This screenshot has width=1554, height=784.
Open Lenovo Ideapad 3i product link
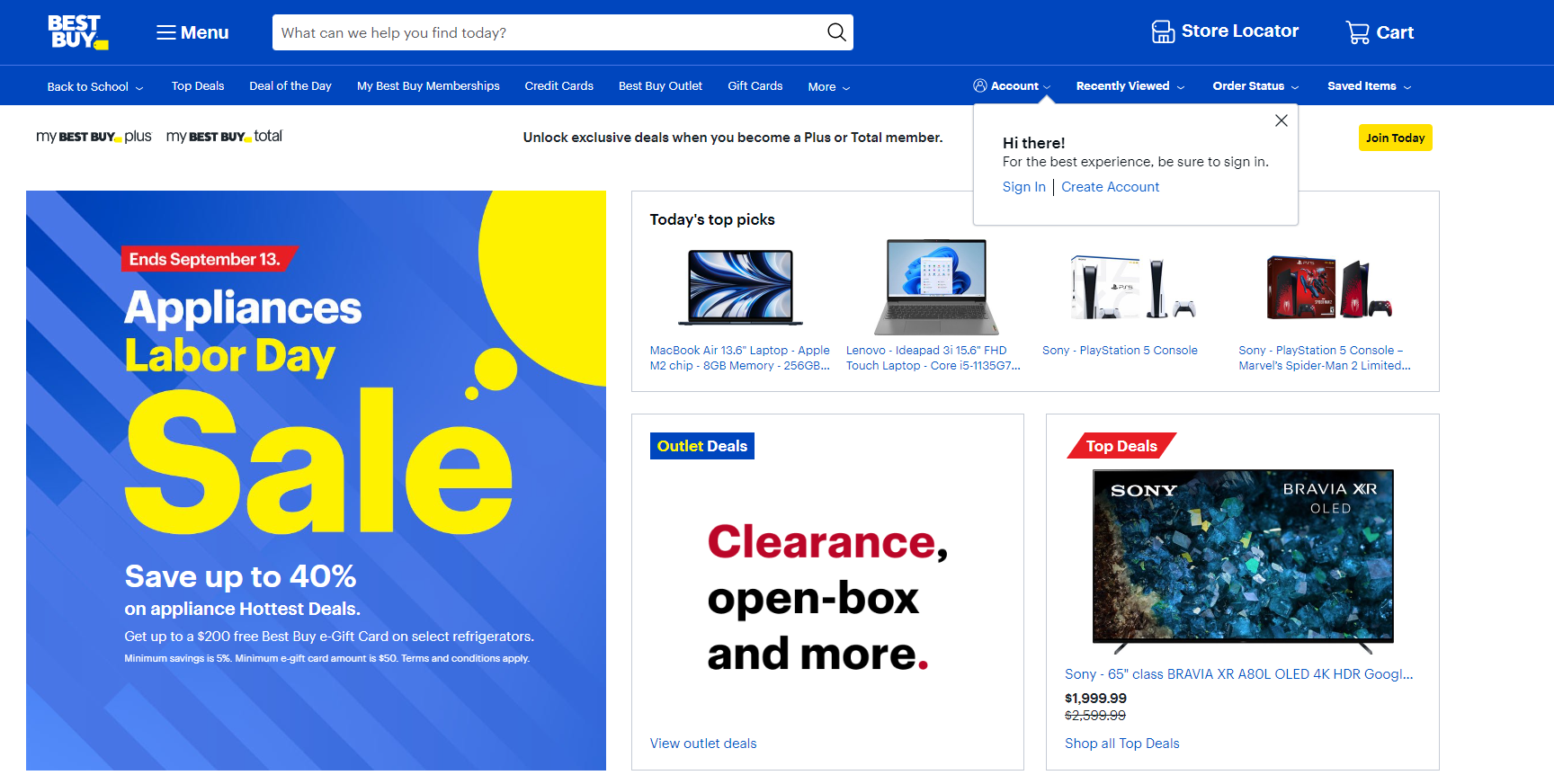coord(933,358)
